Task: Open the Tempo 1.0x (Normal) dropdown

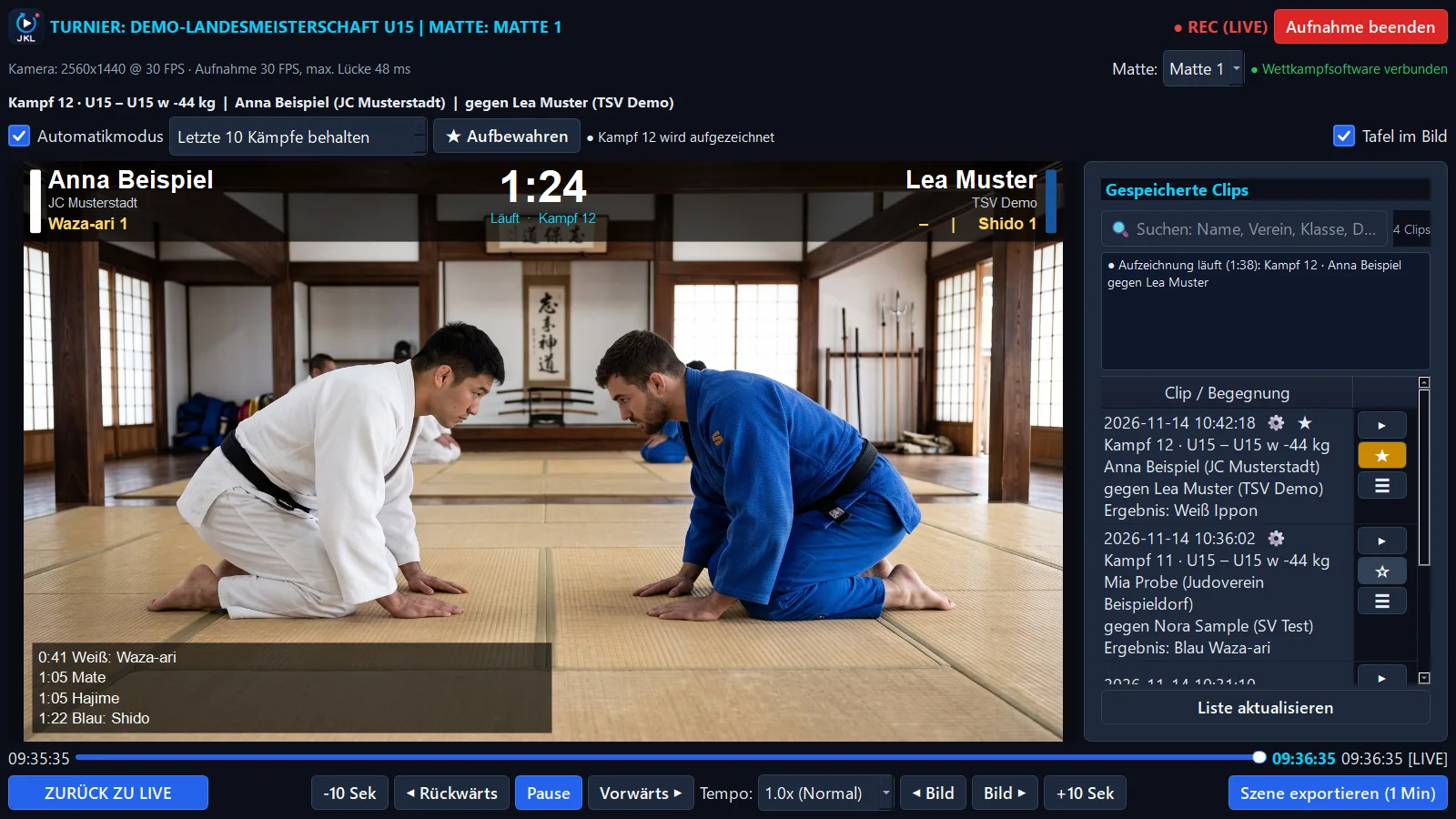Action: 826,794
